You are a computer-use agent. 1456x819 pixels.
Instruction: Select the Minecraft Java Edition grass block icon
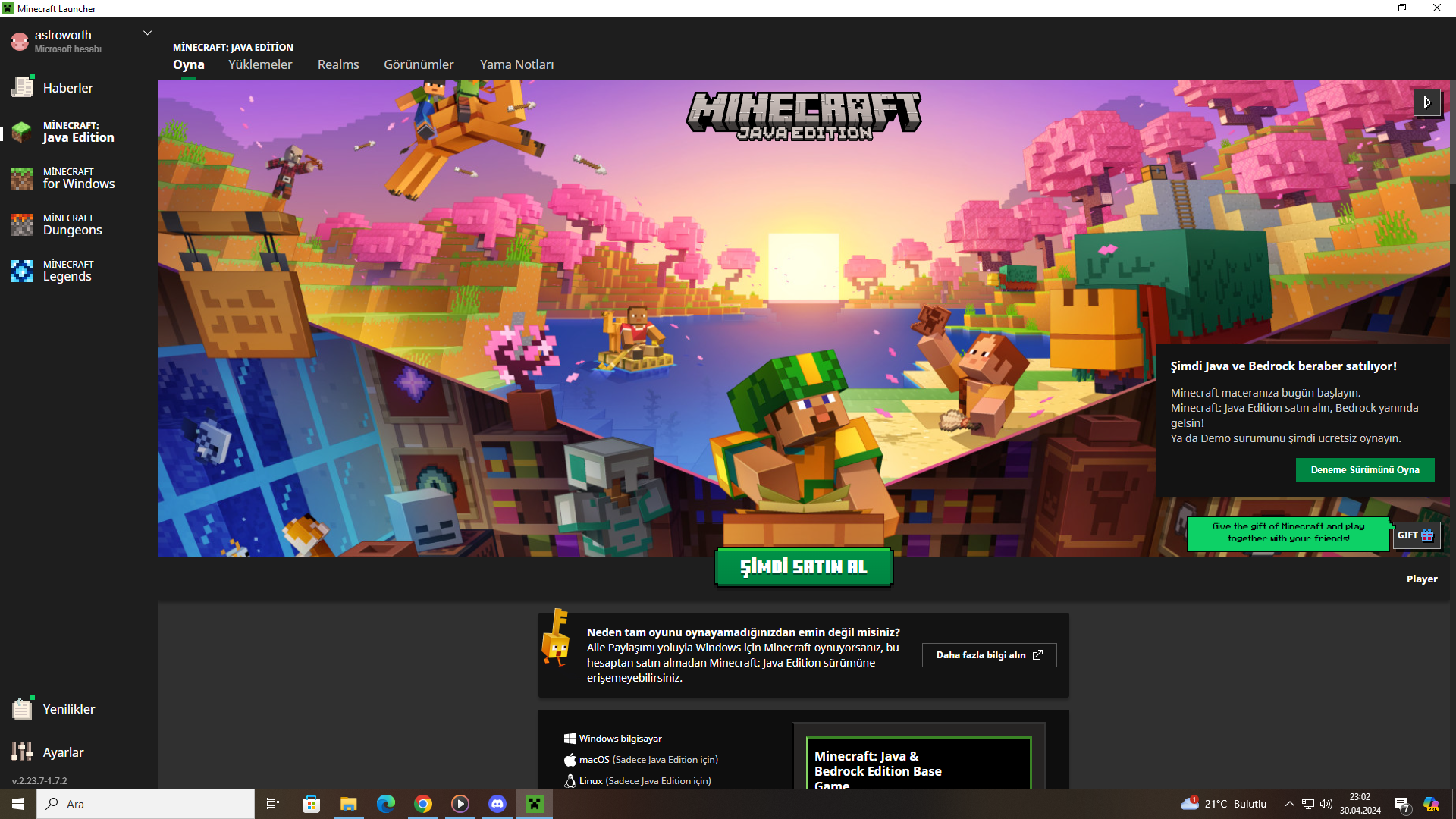pyautogui.click(x=22, y=132)
